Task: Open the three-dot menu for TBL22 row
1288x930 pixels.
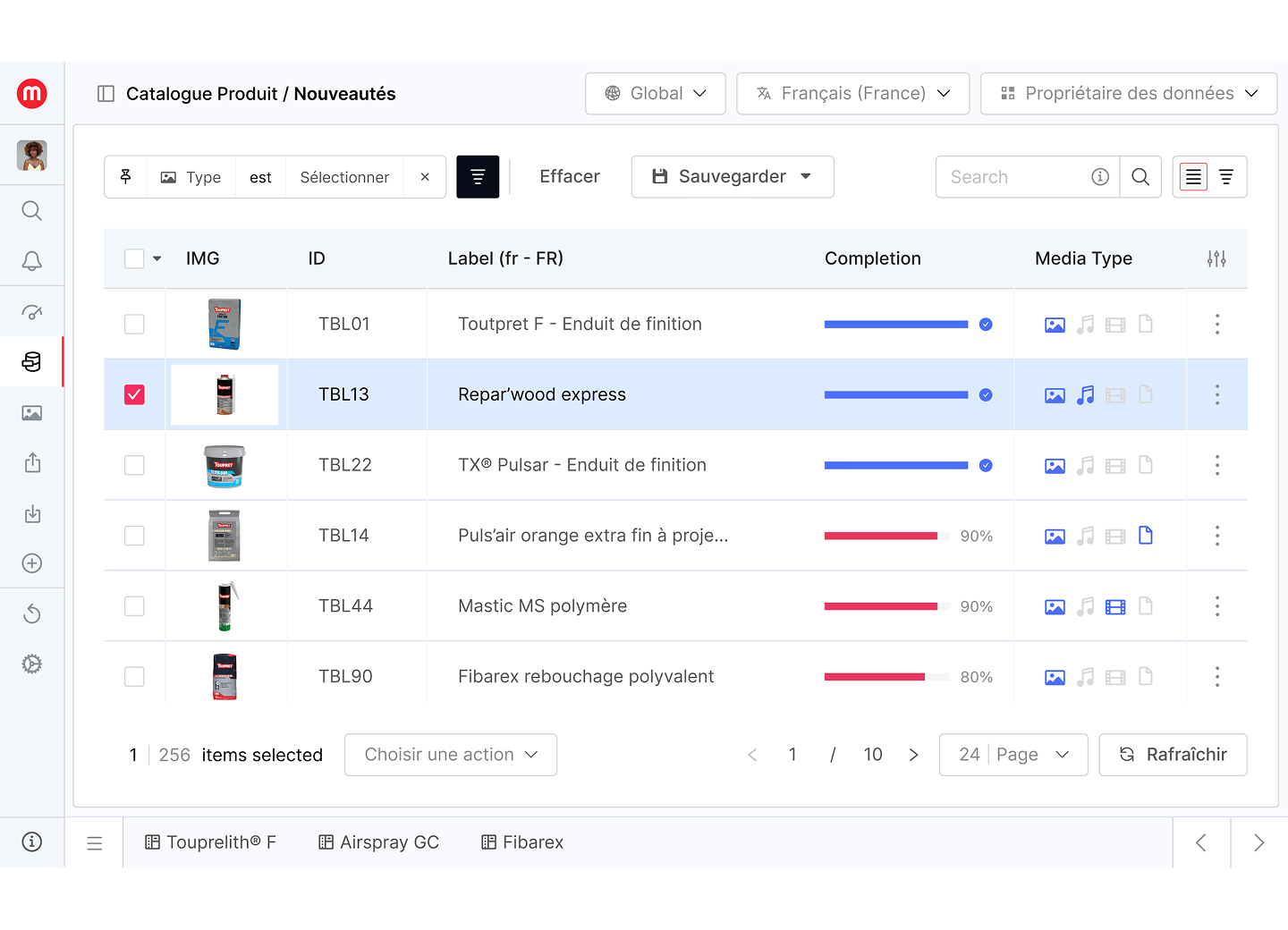Action: point(1216,465)
